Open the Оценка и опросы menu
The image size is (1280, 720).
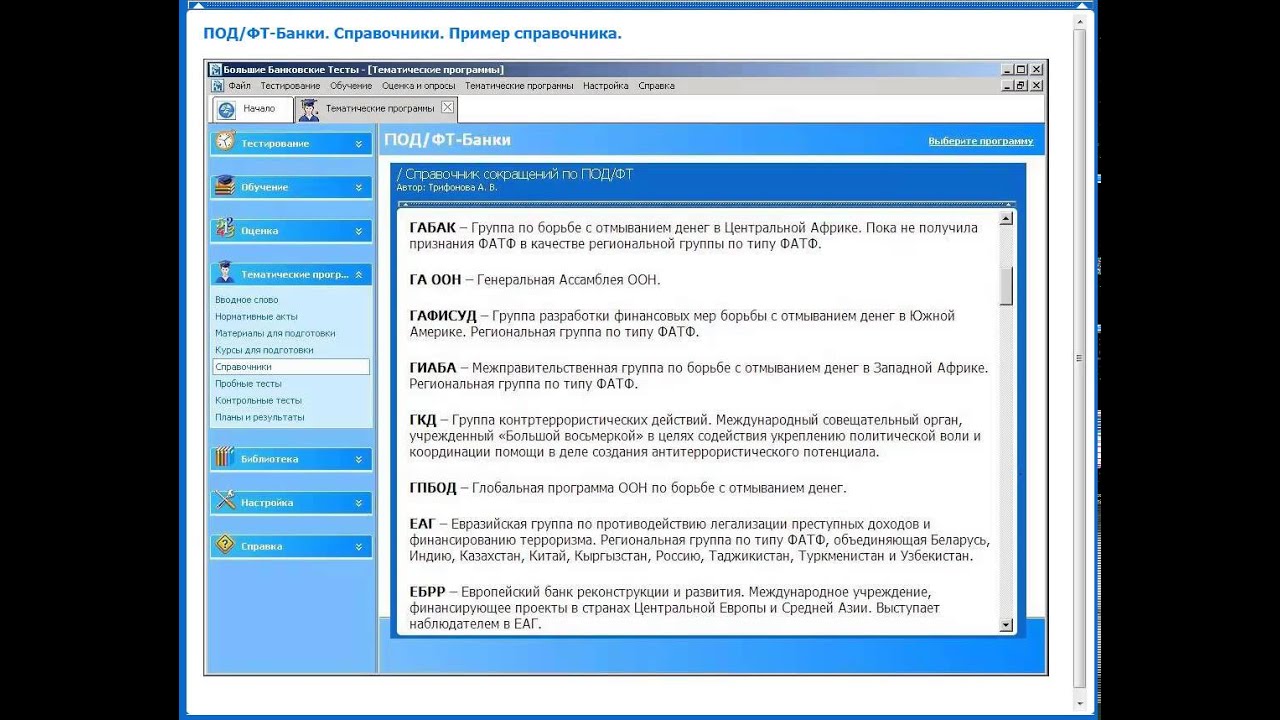[418, 86]
